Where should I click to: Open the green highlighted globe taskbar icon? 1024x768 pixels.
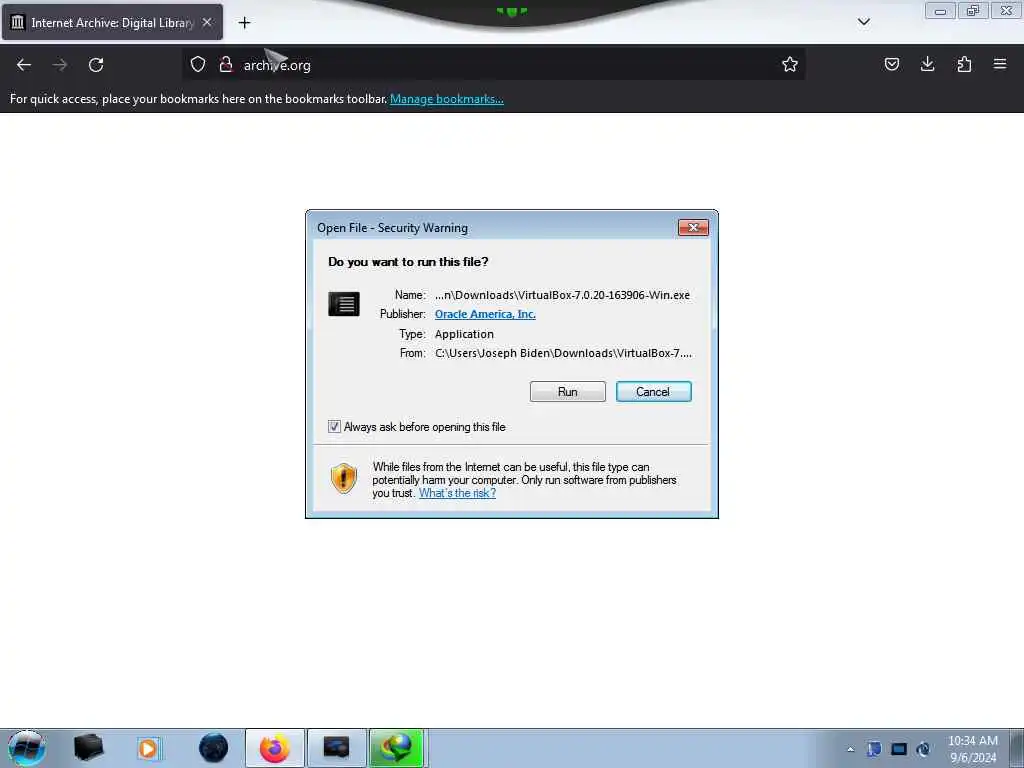point(397,748)
